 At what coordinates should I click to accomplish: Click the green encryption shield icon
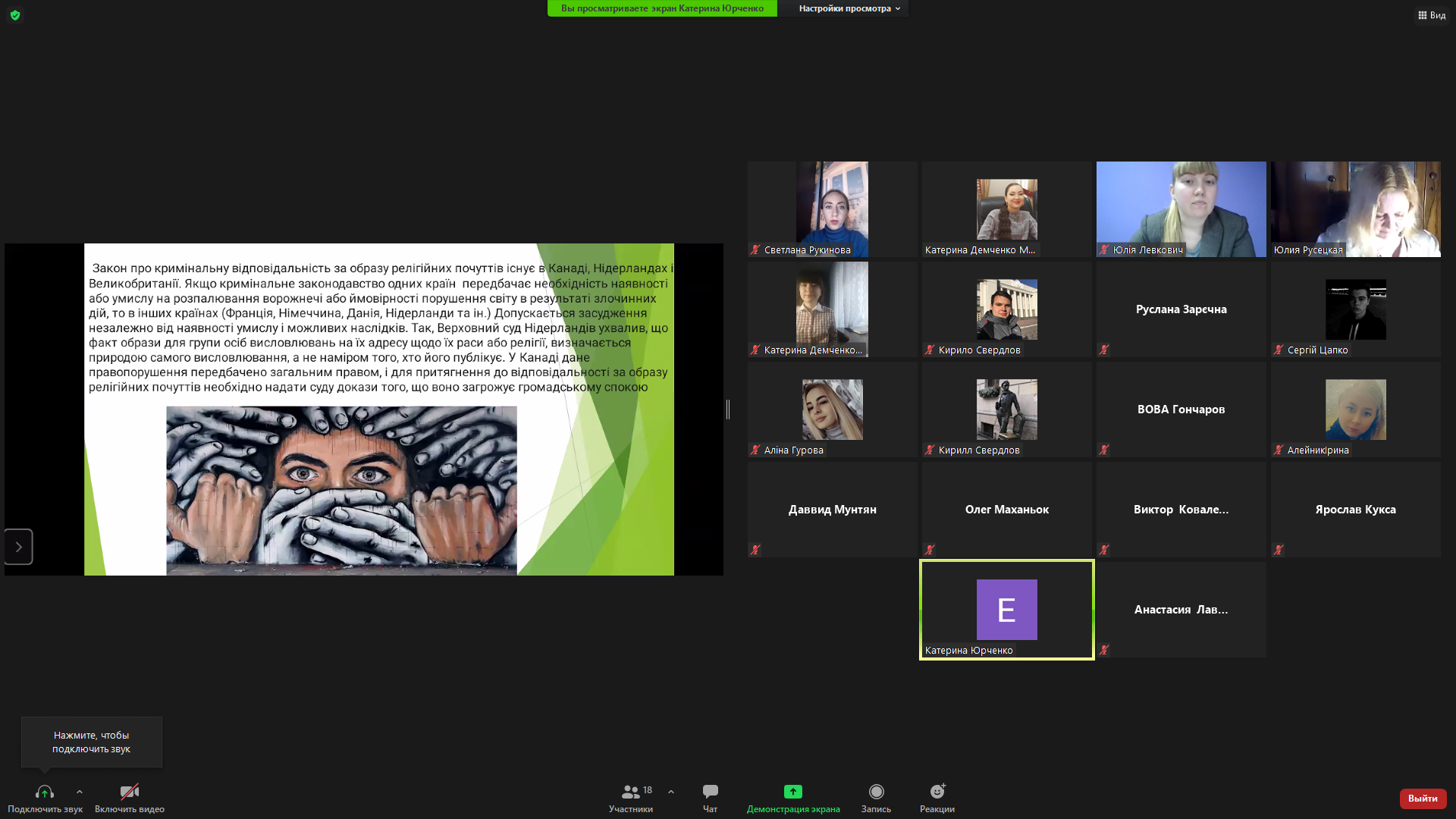click(15, 15)
